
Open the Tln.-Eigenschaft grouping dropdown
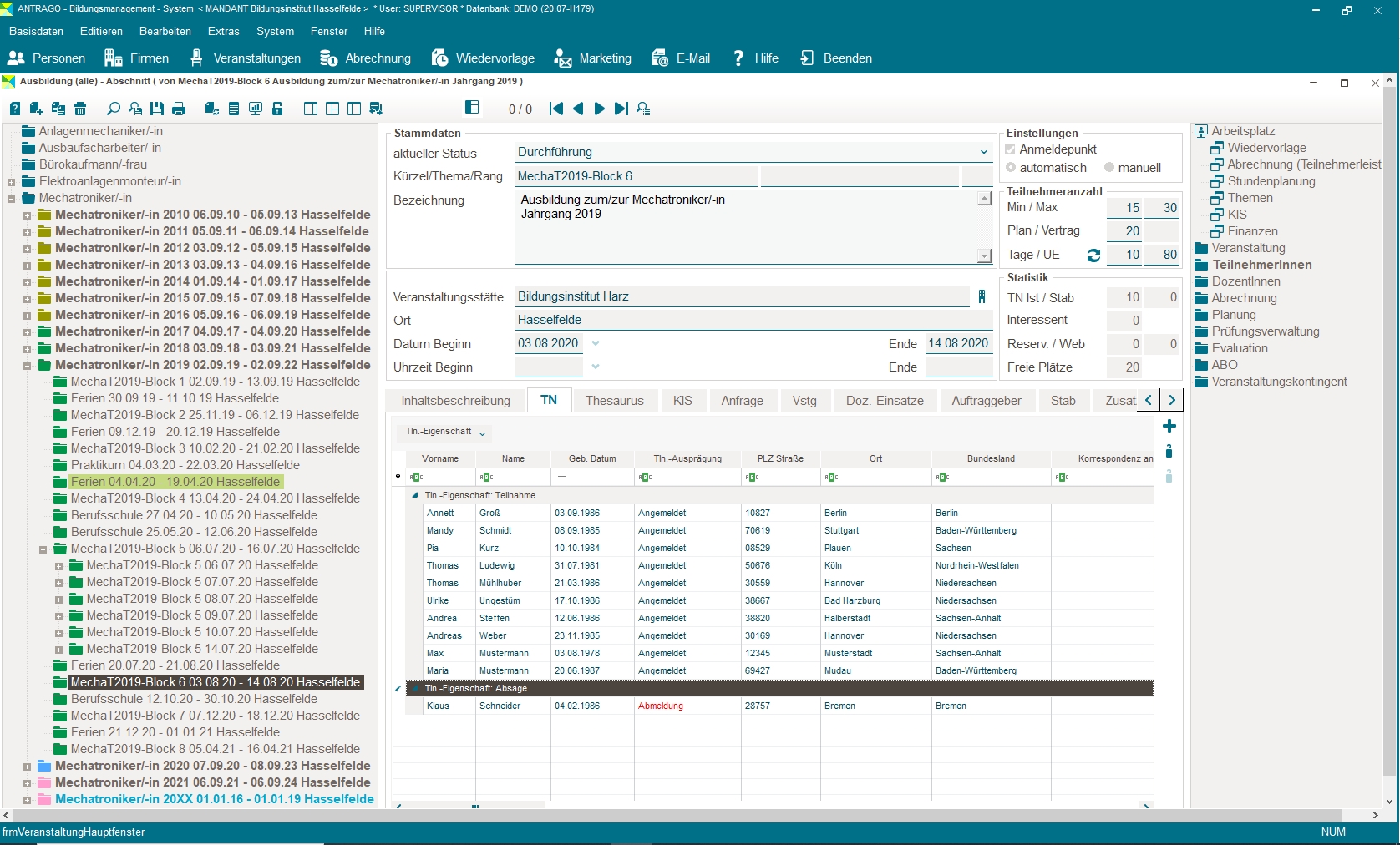(482, 433)
